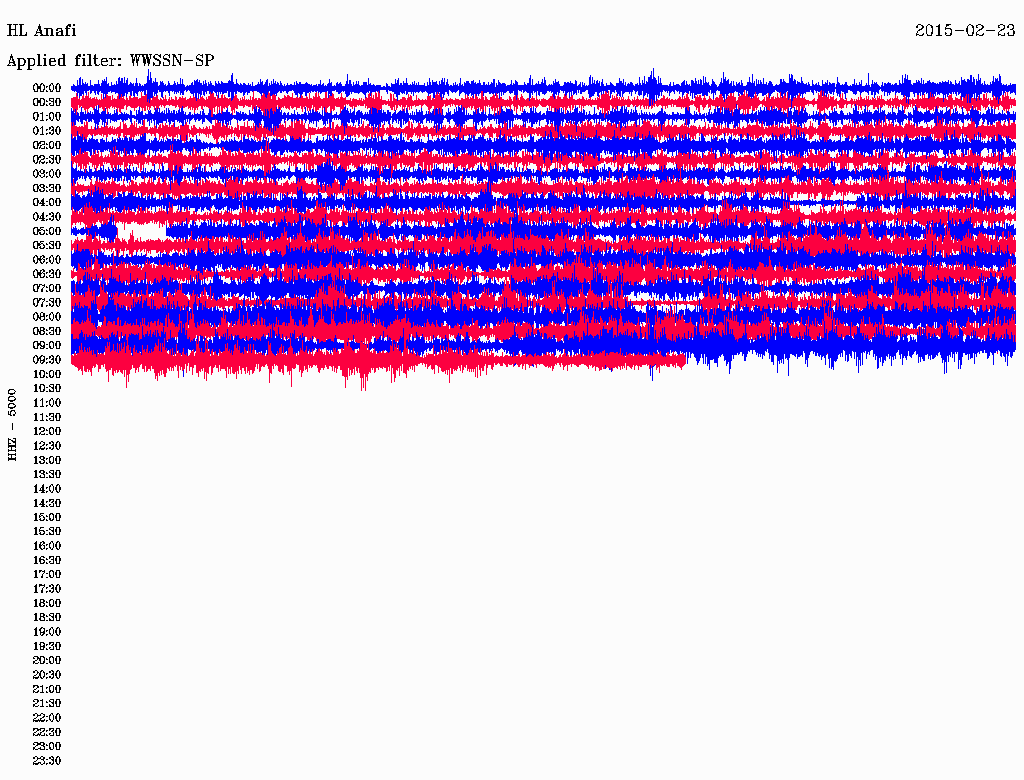Select the 06:00 time label
The image size is (1024, 780).
tap(47, 260)
